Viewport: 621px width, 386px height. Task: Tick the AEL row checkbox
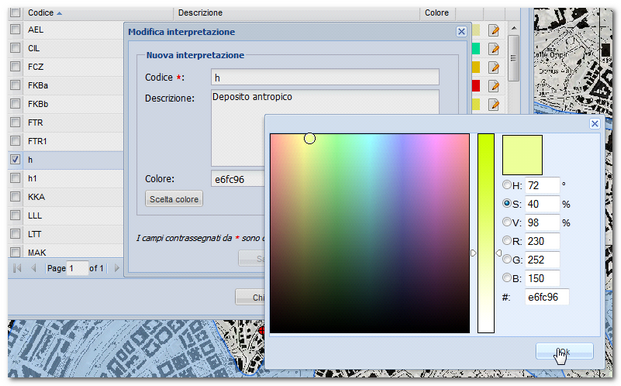[15, 29]
